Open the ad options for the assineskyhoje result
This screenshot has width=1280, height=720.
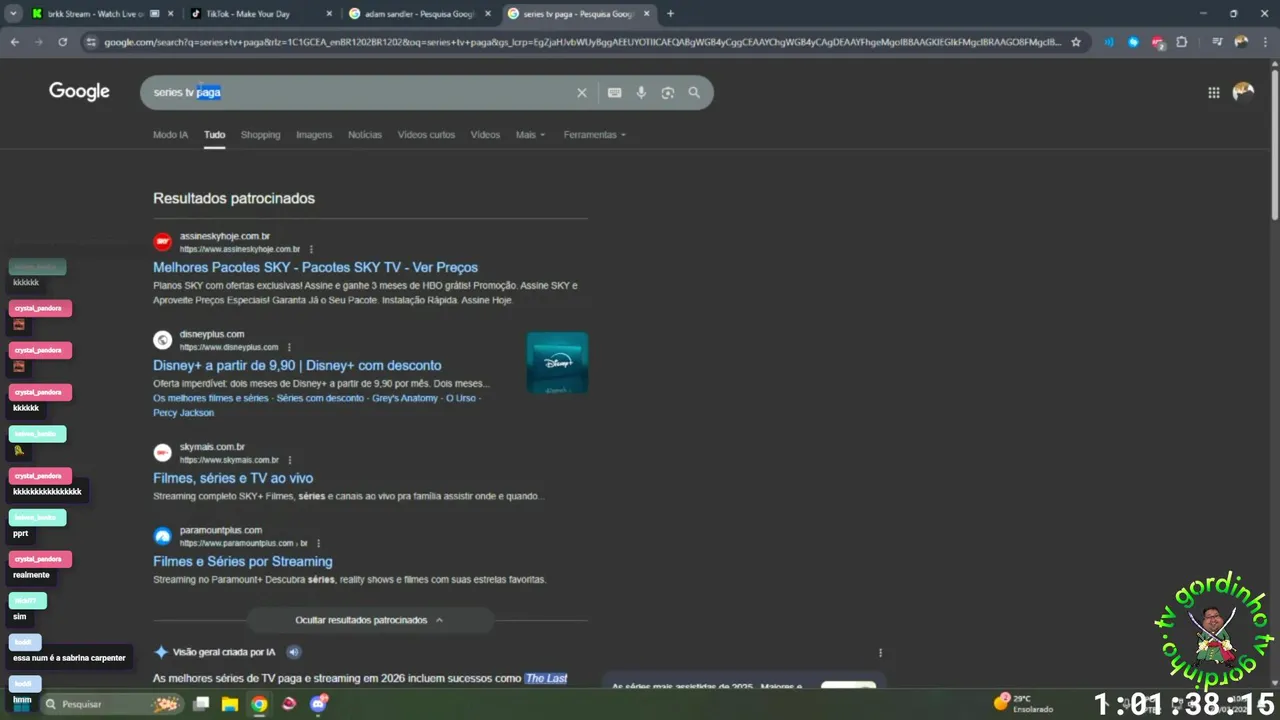pos(311,249)
